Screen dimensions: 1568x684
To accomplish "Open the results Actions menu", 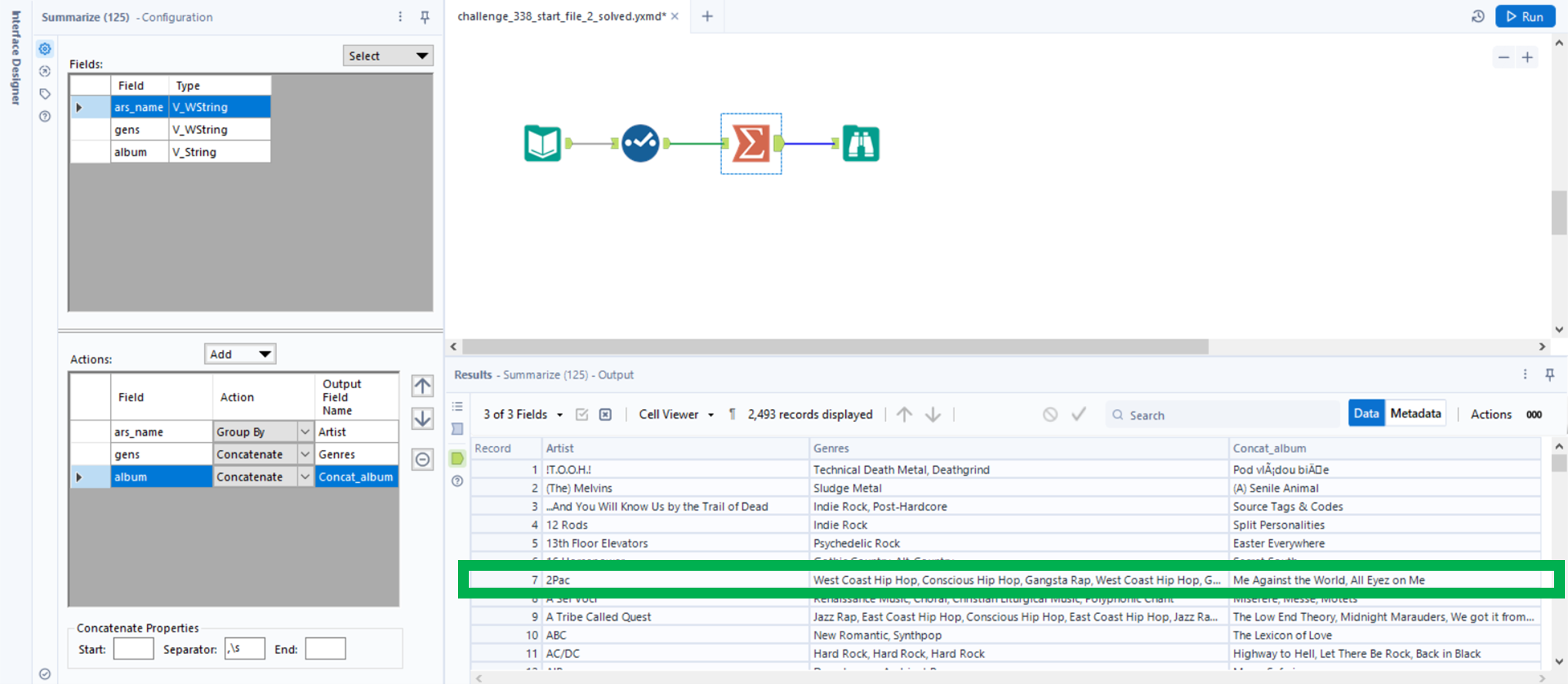I will tap(1490, 414).
